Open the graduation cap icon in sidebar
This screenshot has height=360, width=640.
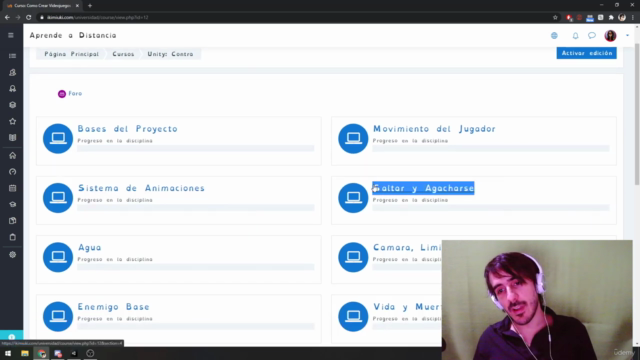(x=13, y=204)
